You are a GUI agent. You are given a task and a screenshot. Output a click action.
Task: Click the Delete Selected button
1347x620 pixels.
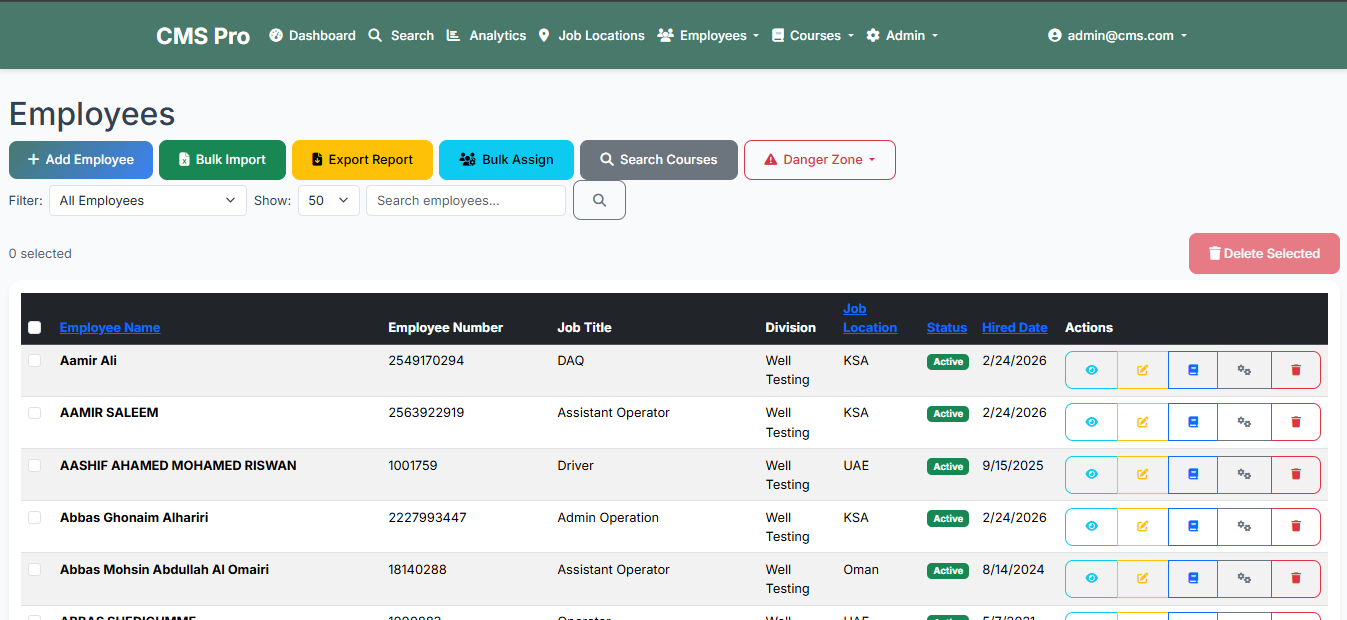click(1264, 254)
